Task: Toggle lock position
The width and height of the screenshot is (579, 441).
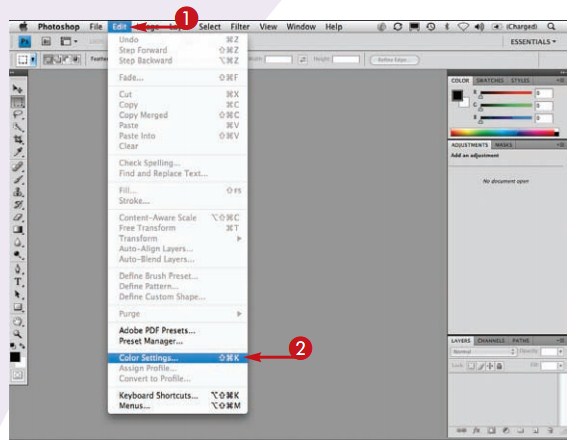Action: pyautogui.click(x=490, y=366)
